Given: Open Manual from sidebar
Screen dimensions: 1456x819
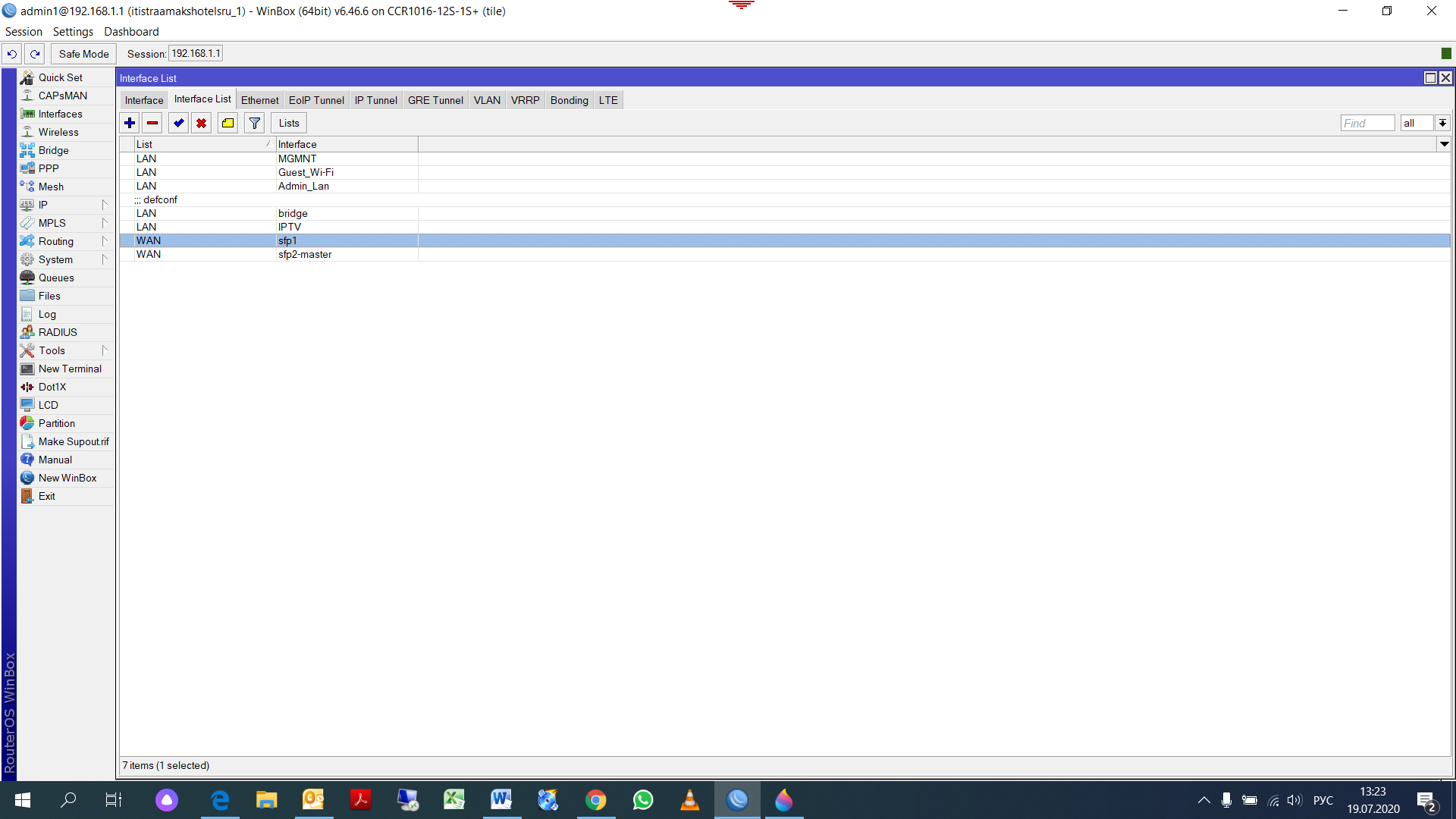Looking at the screenshot, I should coord(66,460).
